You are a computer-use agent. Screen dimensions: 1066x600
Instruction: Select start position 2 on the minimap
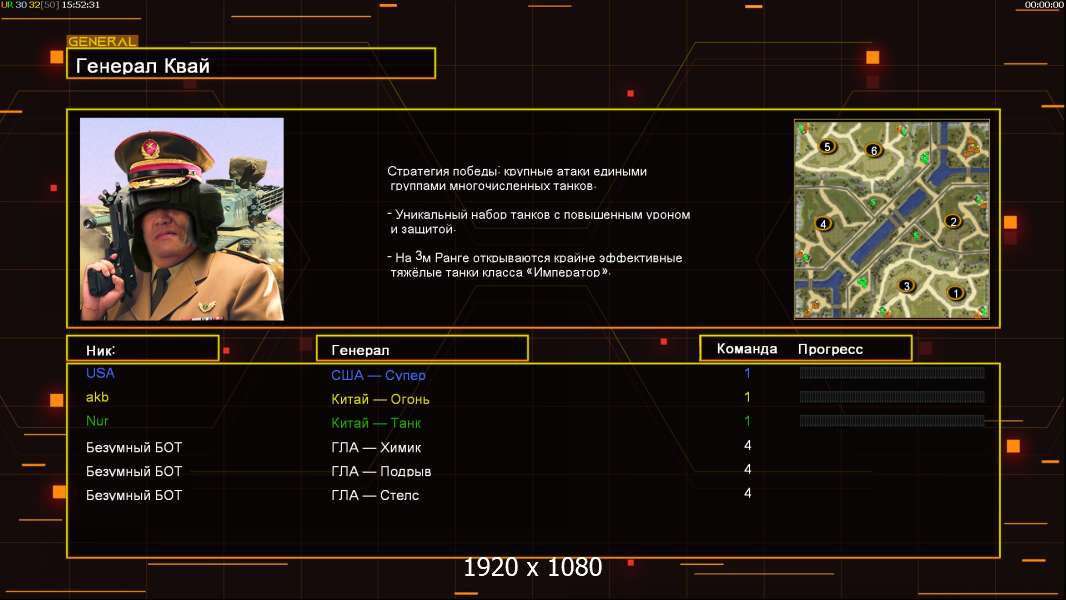tap(953, 221)
